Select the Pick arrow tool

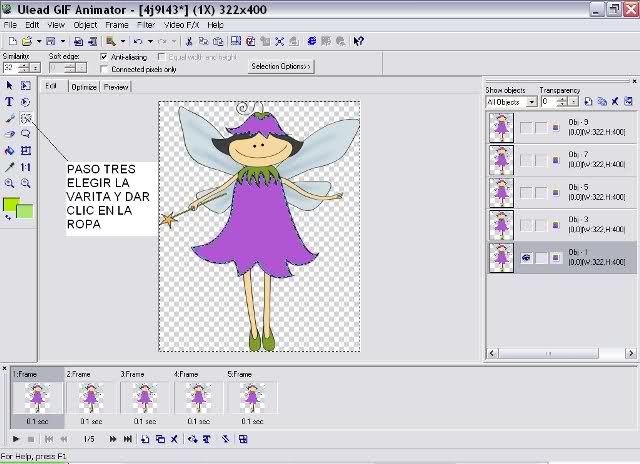(9, 86)
